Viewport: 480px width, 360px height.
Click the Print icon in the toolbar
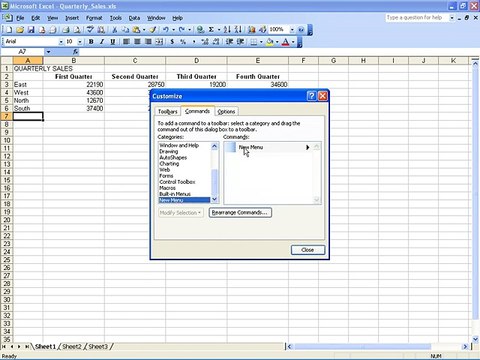[66, 30]
